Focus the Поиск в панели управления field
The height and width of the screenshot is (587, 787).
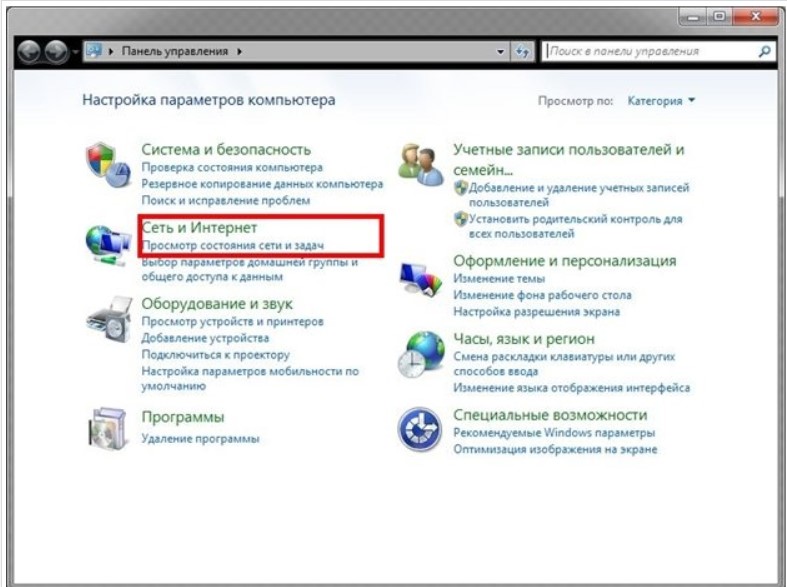click(651, 51)
